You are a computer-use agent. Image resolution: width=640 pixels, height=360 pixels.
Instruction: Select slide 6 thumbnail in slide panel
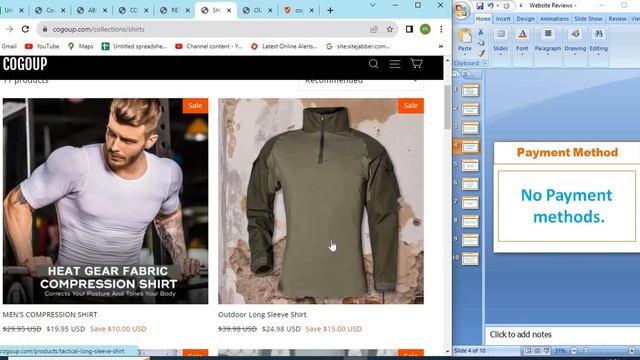click(470, 184)
